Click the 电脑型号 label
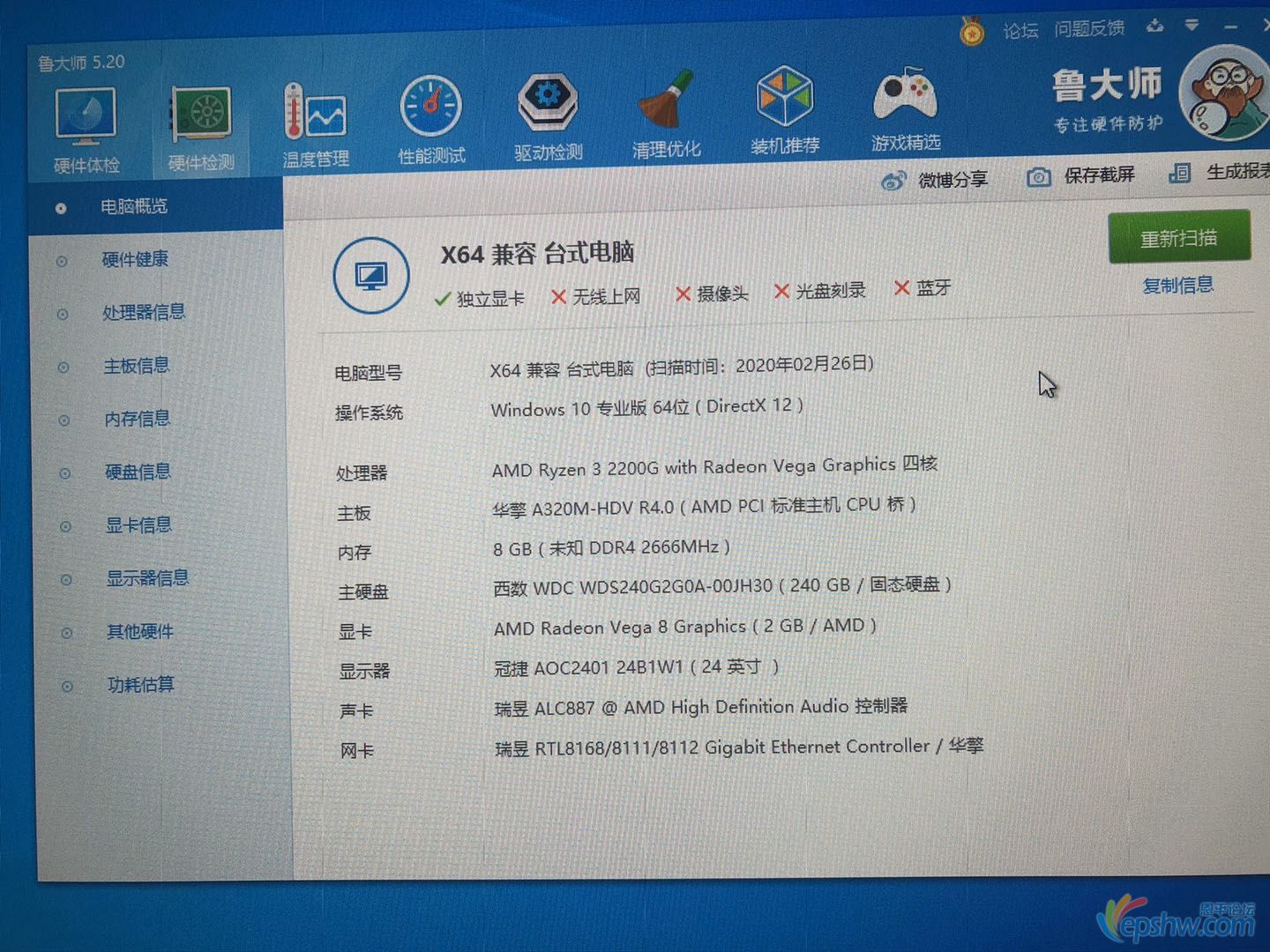The height and width of the screenshot is (952, 1270). click(x=368, y=374)
